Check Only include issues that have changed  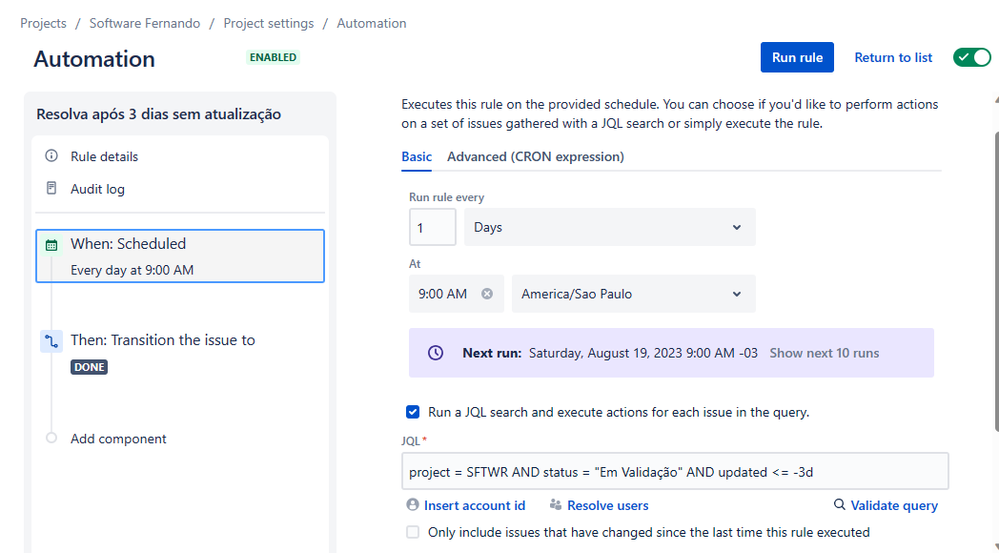pyautogui.click(x=413, y=532)
